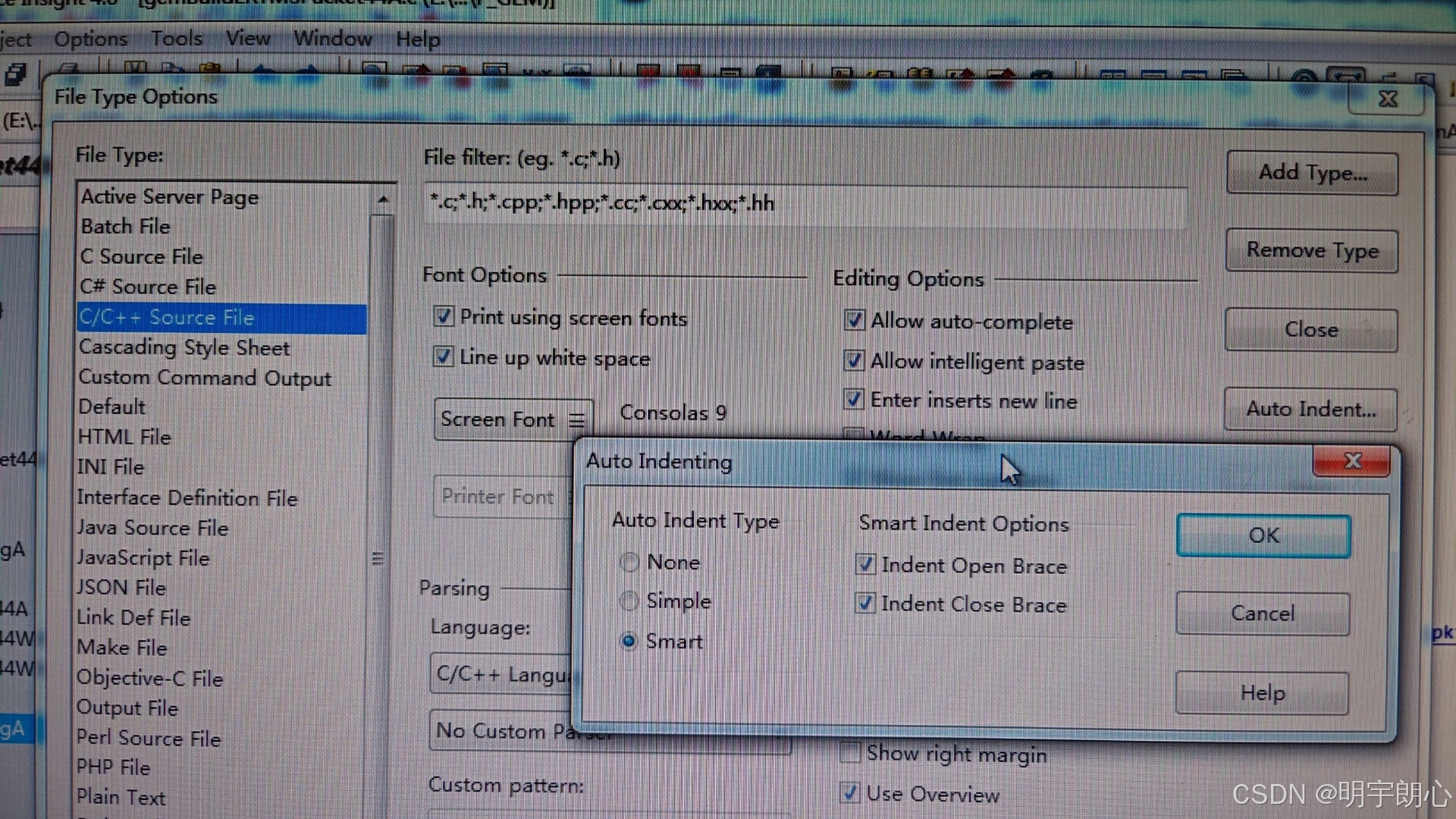Viewport: 1456px width, 819px height.
Task: Click OK in Auto Indenting dialog
Action: pos(1263,535)
